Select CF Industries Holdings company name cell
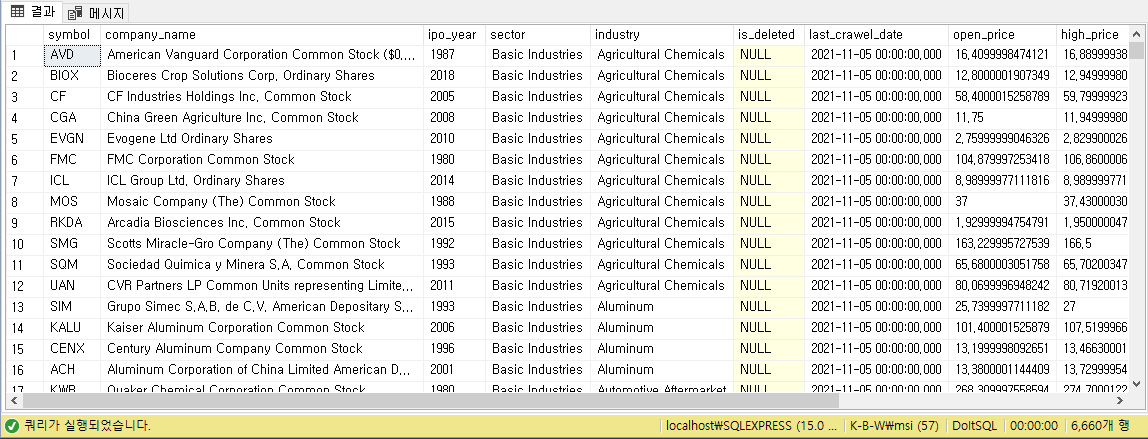Screen dimensions: 1148x439 coord(262,97)
